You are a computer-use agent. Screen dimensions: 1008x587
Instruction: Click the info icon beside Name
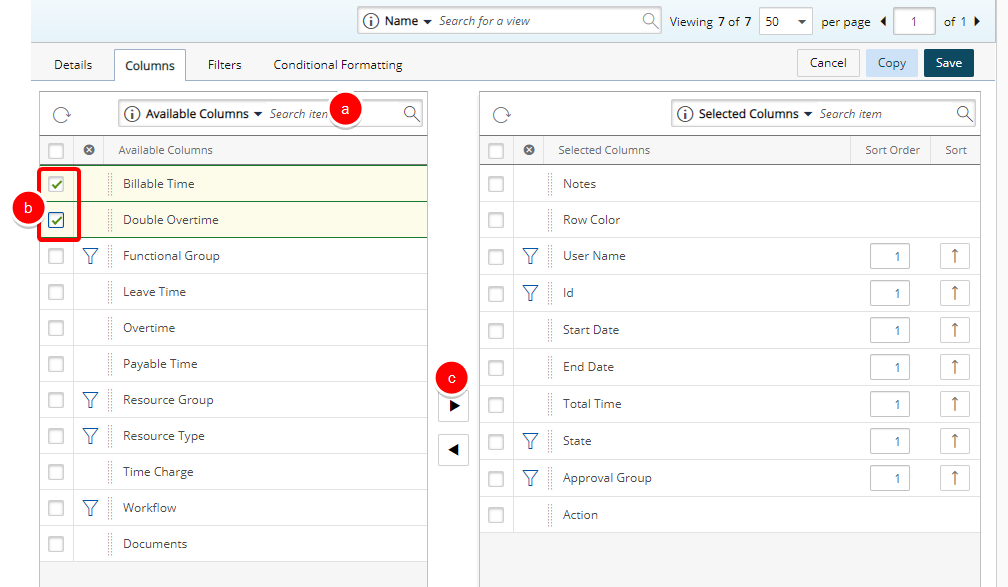coord(371,21)
